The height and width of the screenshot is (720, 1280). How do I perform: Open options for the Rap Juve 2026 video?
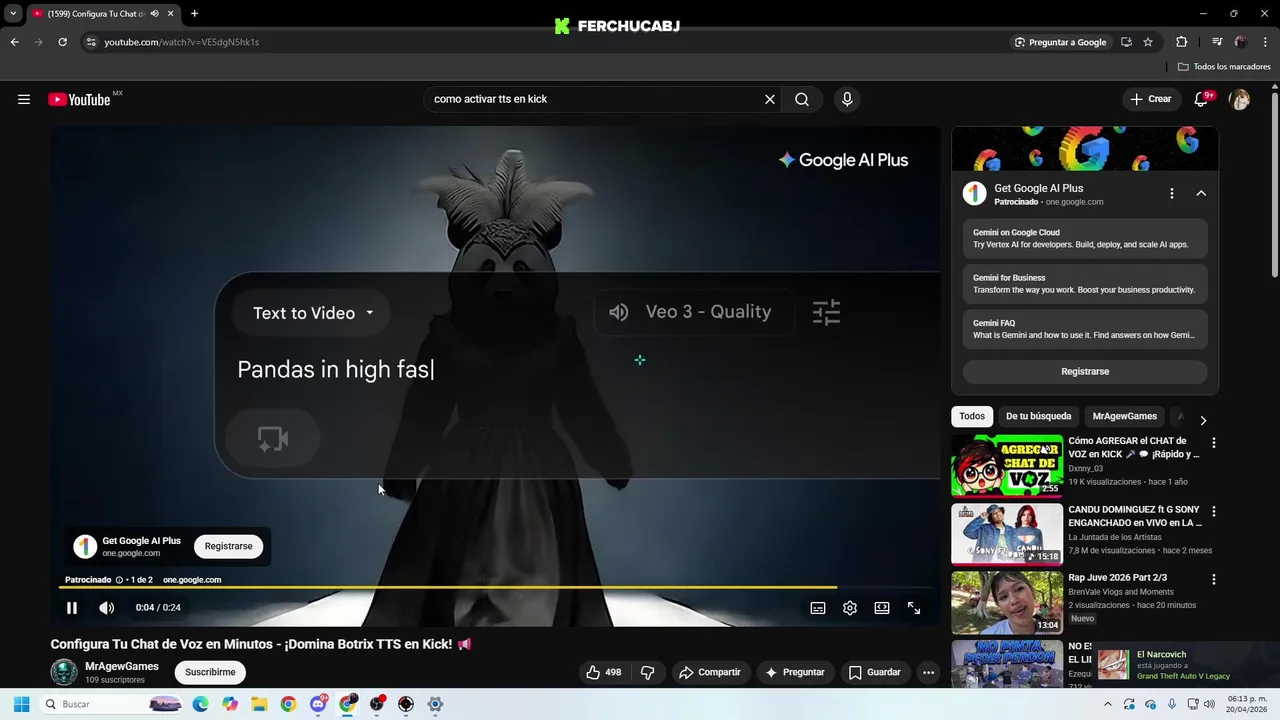pos(1214,579)
